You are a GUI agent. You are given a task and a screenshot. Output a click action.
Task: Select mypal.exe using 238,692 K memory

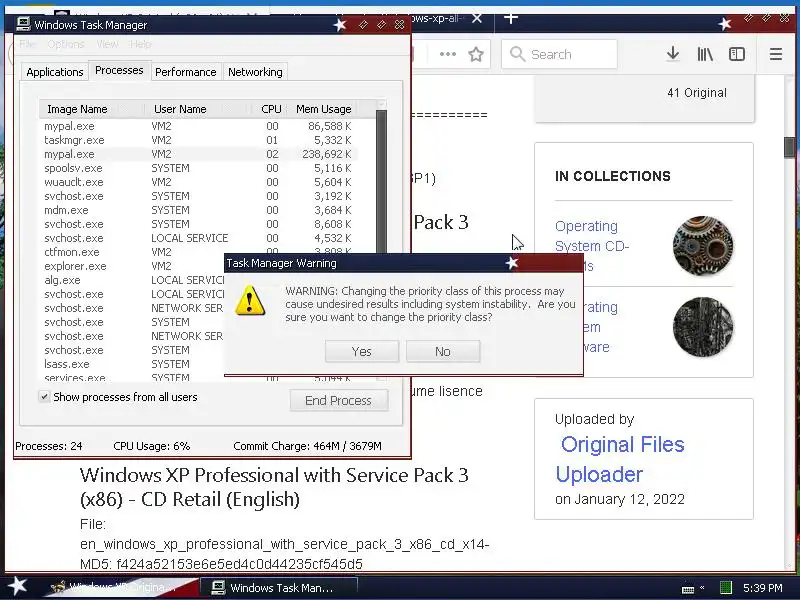point(198,154)
